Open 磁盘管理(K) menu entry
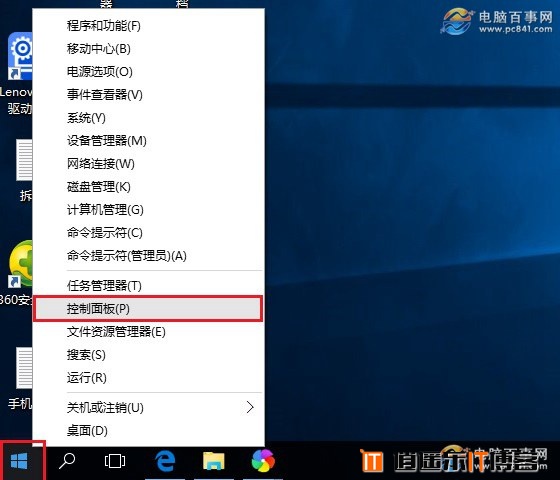560x480 pixels. pos(148,187)
